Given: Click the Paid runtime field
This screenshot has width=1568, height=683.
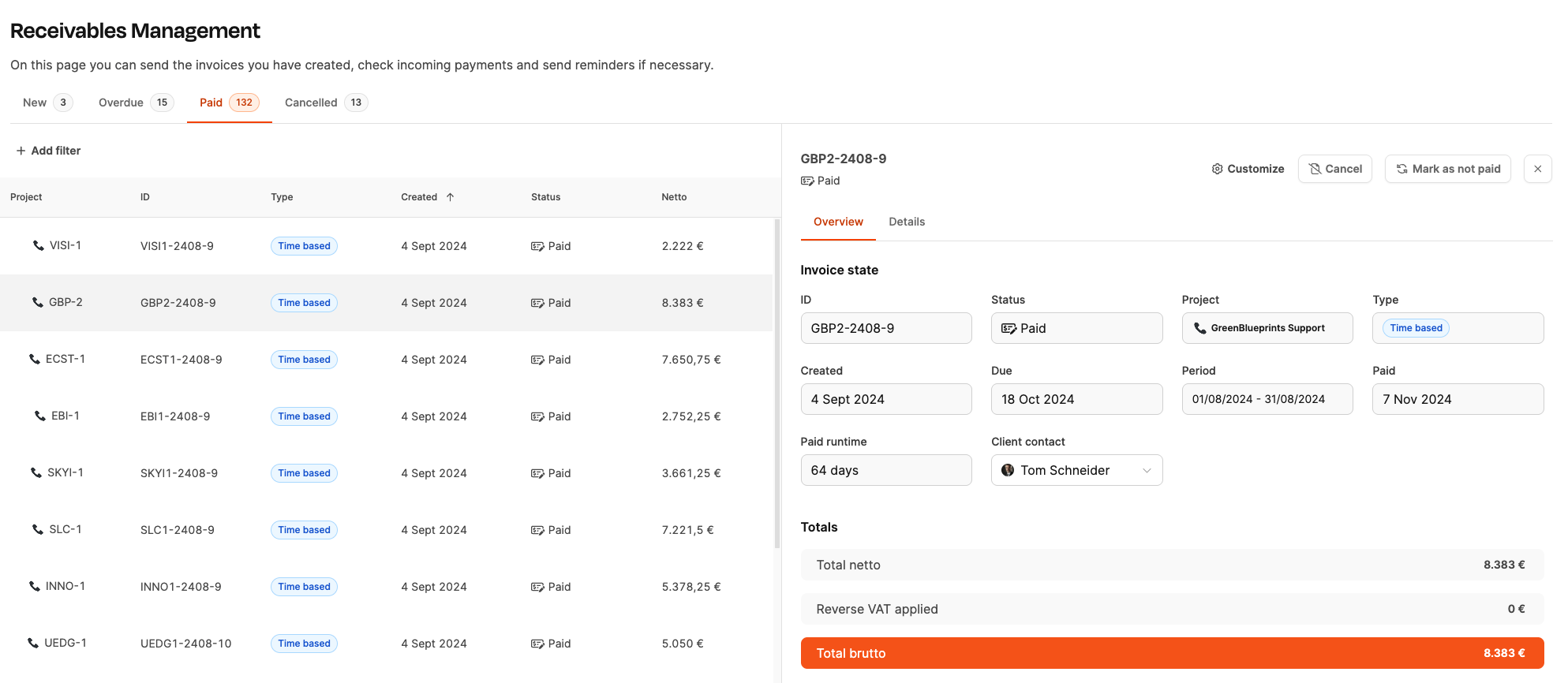Looking at the screenshot, I should (886, 470).
